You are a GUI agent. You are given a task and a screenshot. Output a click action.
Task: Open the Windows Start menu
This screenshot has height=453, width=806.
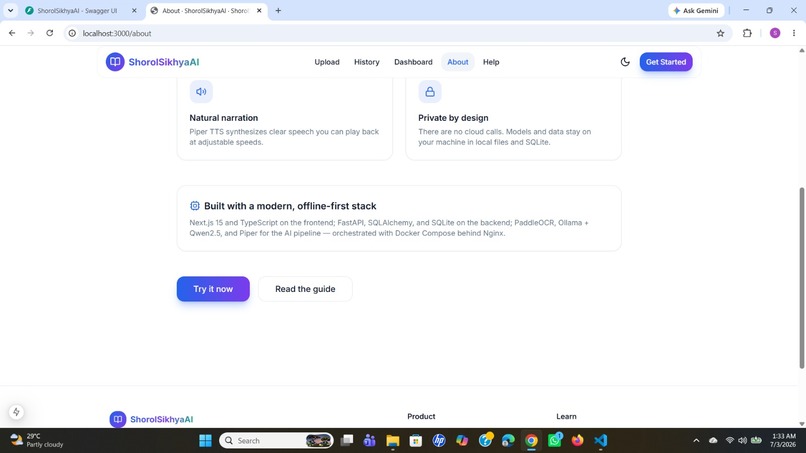pos(205,441)
